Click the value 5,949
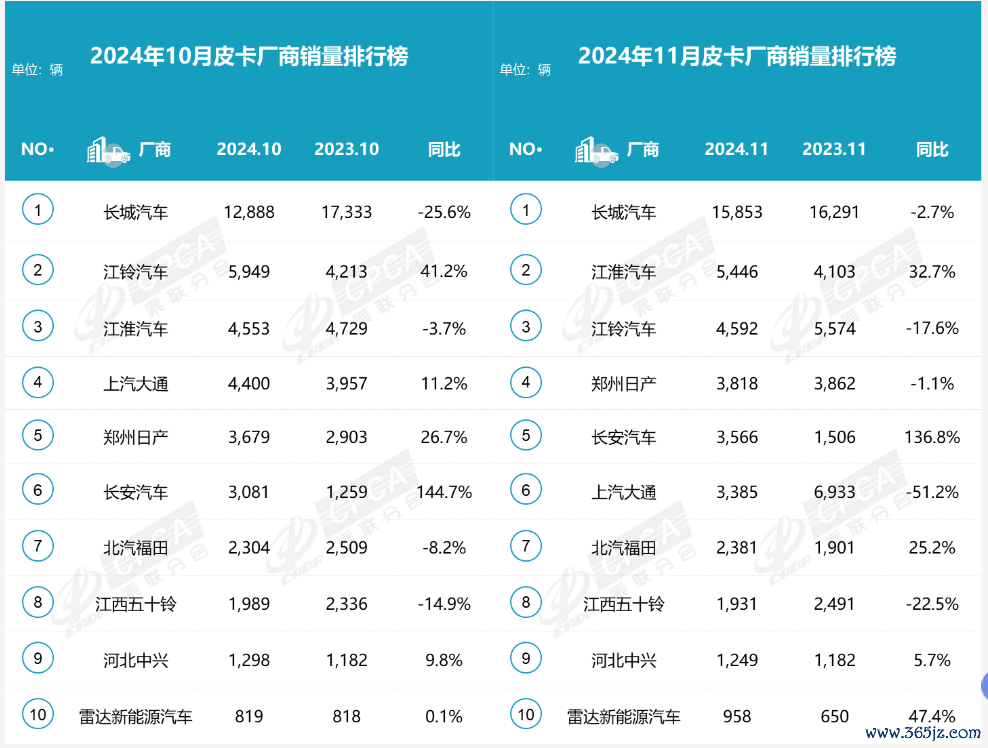988x748 pixels. click(249, 272)
